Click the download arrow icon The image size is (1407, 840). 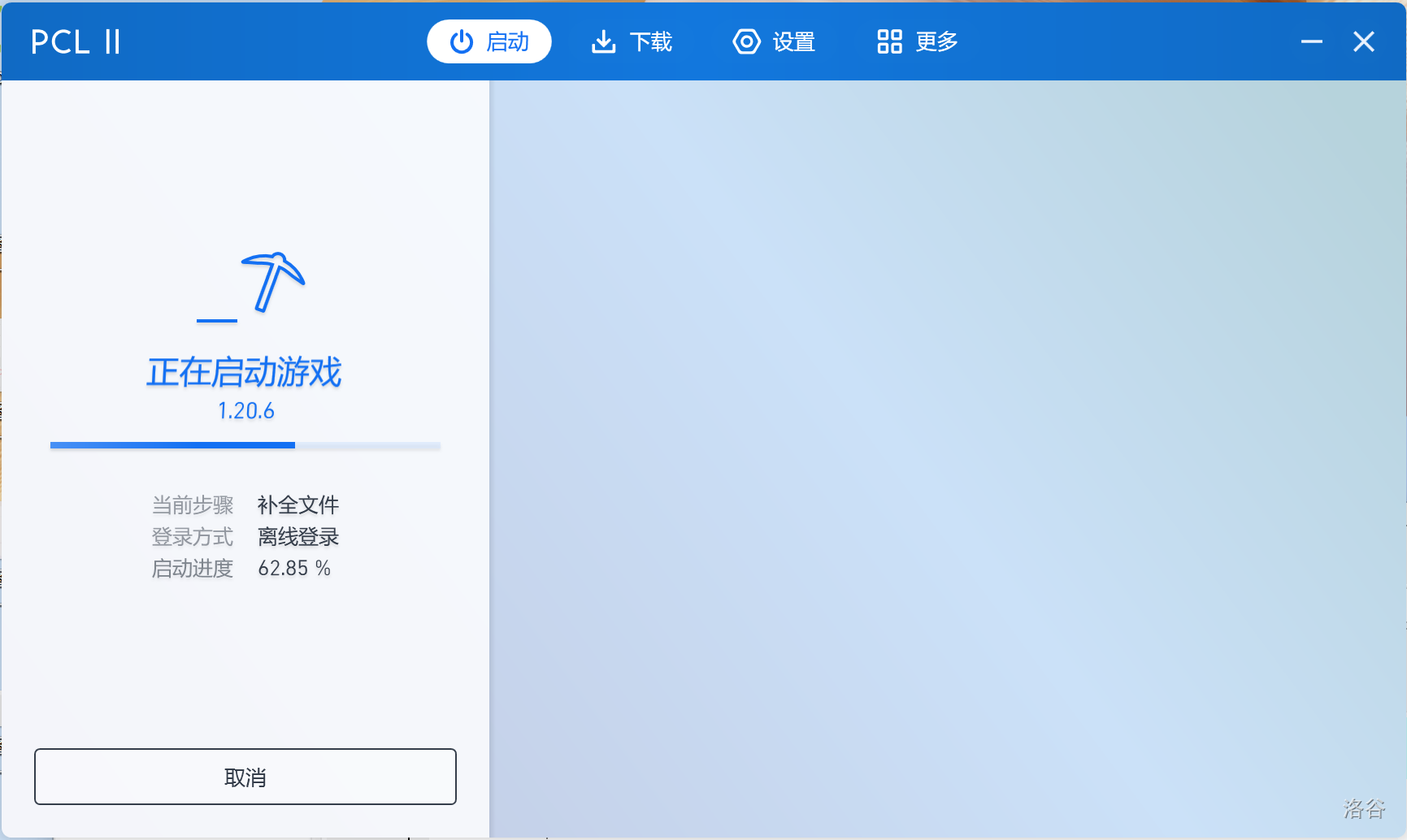coord(603,41)
